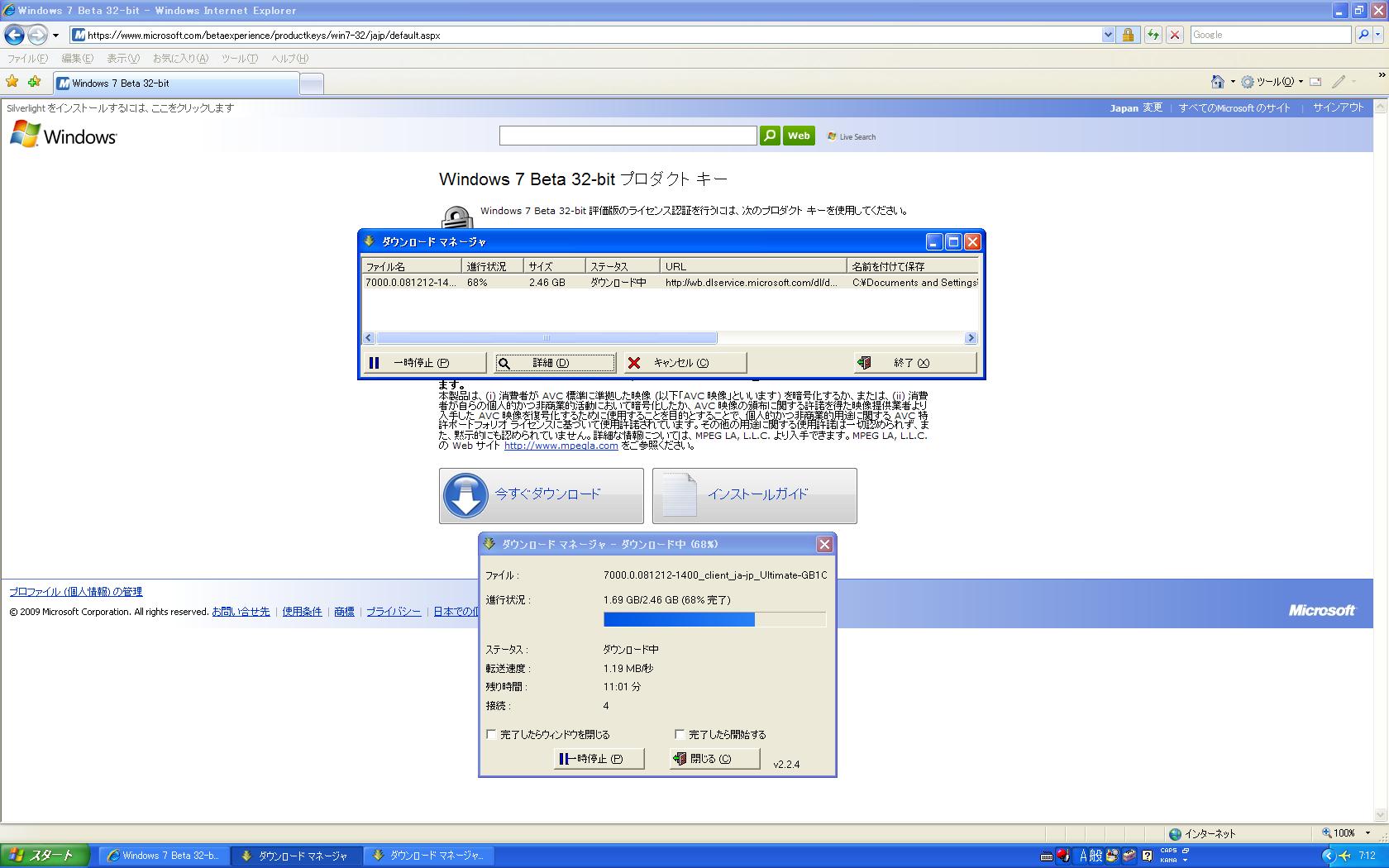
Task: Stop loading with the red X icon
Action: (1174, 35)
